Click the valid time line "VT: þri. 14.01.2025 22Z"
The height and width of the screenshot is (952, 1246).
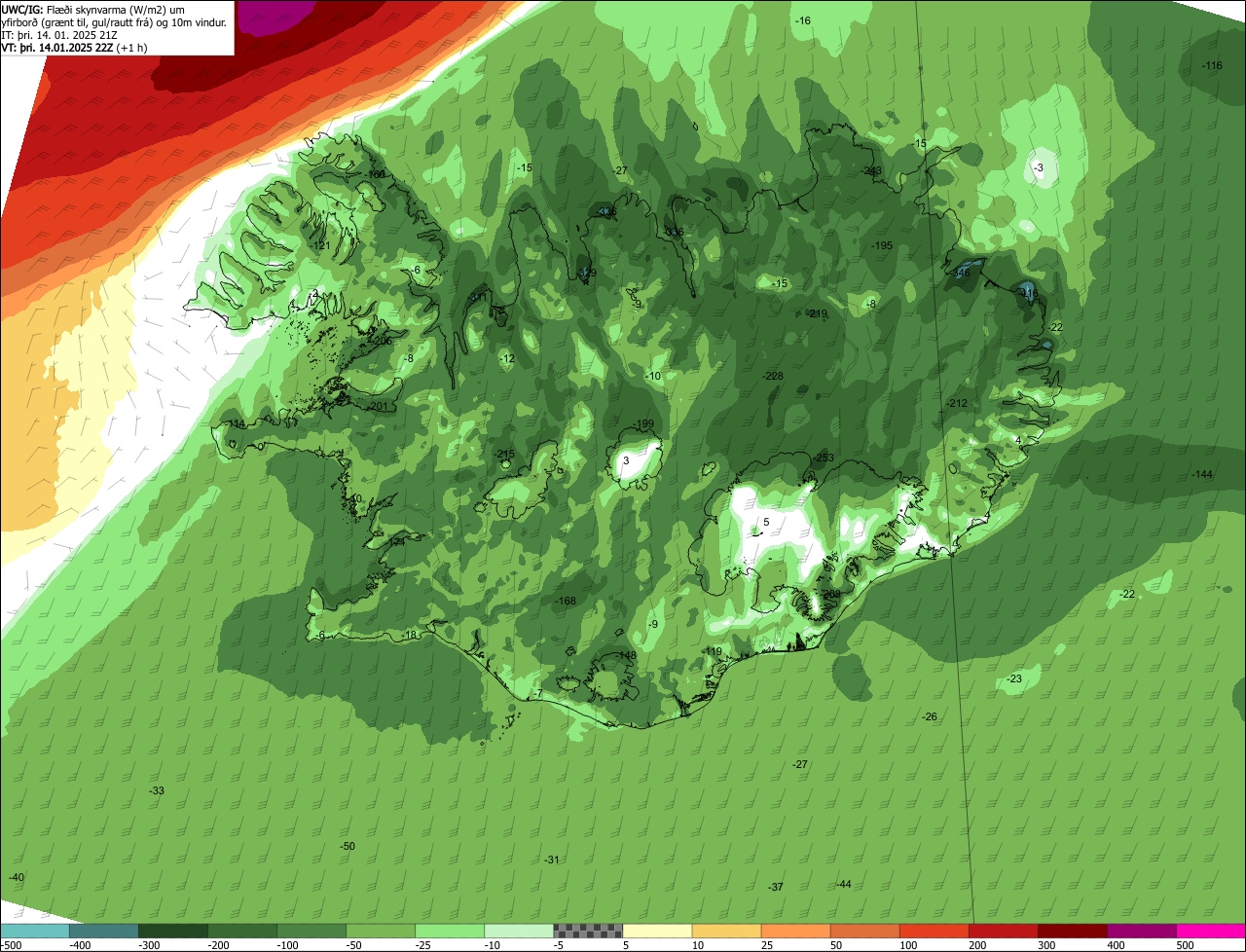(x=57, y=48)
